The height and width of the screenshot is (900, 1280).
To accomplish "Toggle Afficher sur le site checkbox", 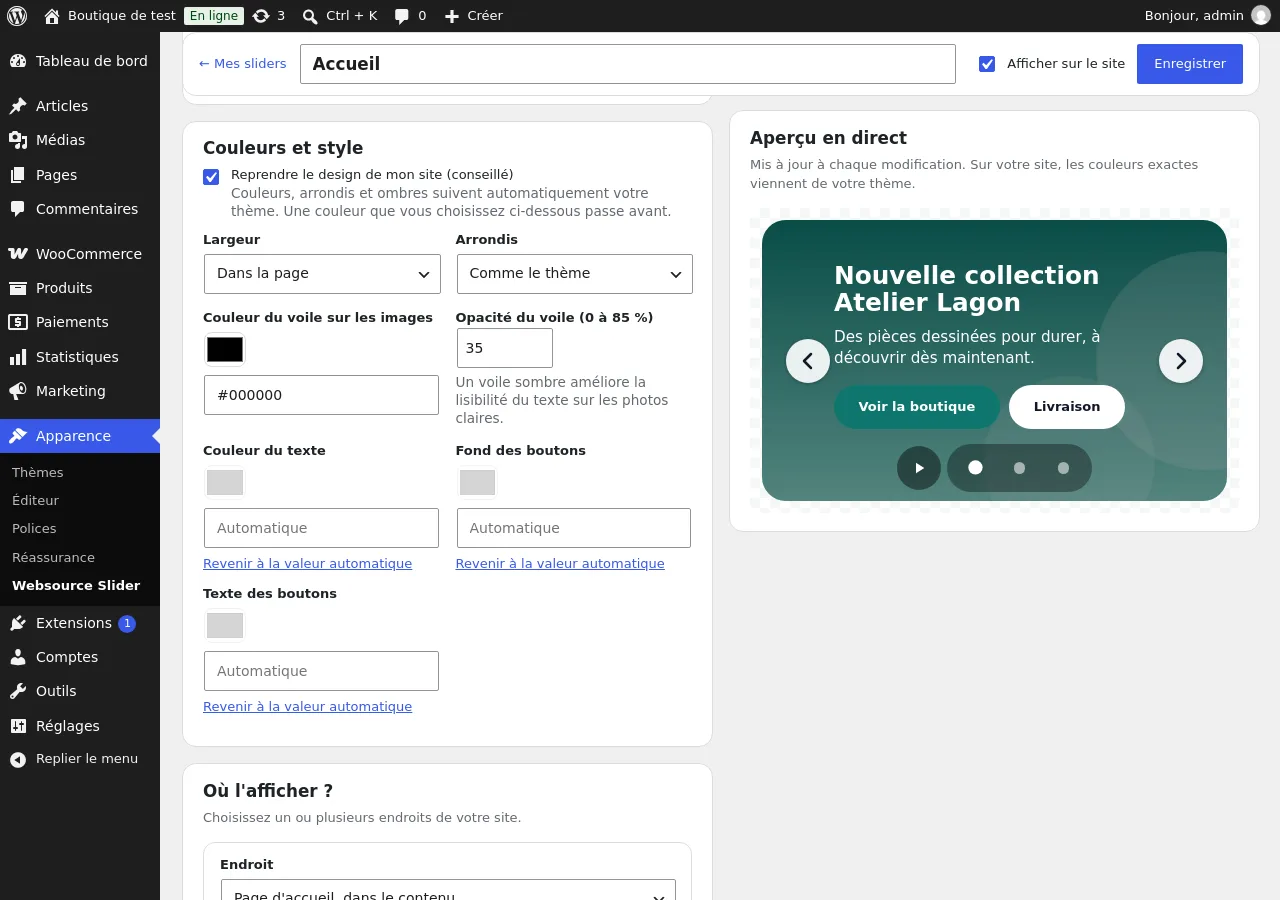I will (987, 64).
